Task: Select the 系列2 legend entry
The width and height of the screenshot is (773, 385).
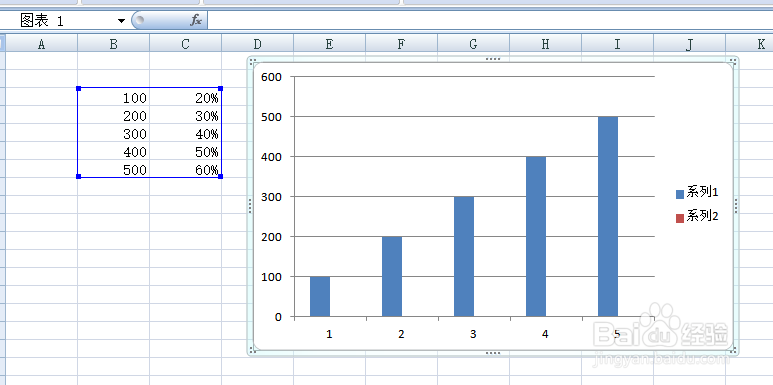Action: (x=697, y=216)
